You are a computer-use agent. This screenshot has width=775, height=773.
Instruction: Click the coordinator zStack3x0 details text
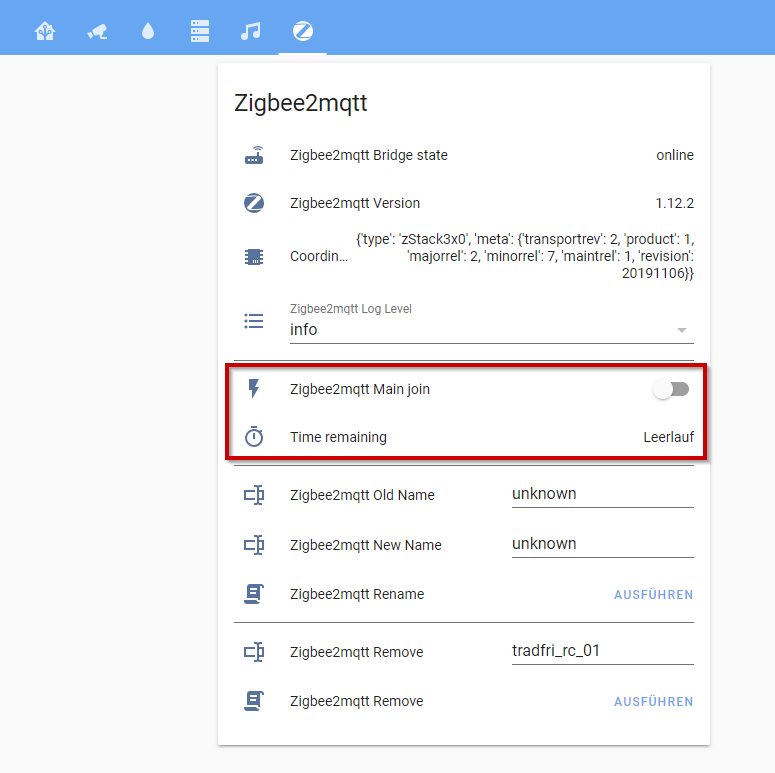(x=525, y=256)
